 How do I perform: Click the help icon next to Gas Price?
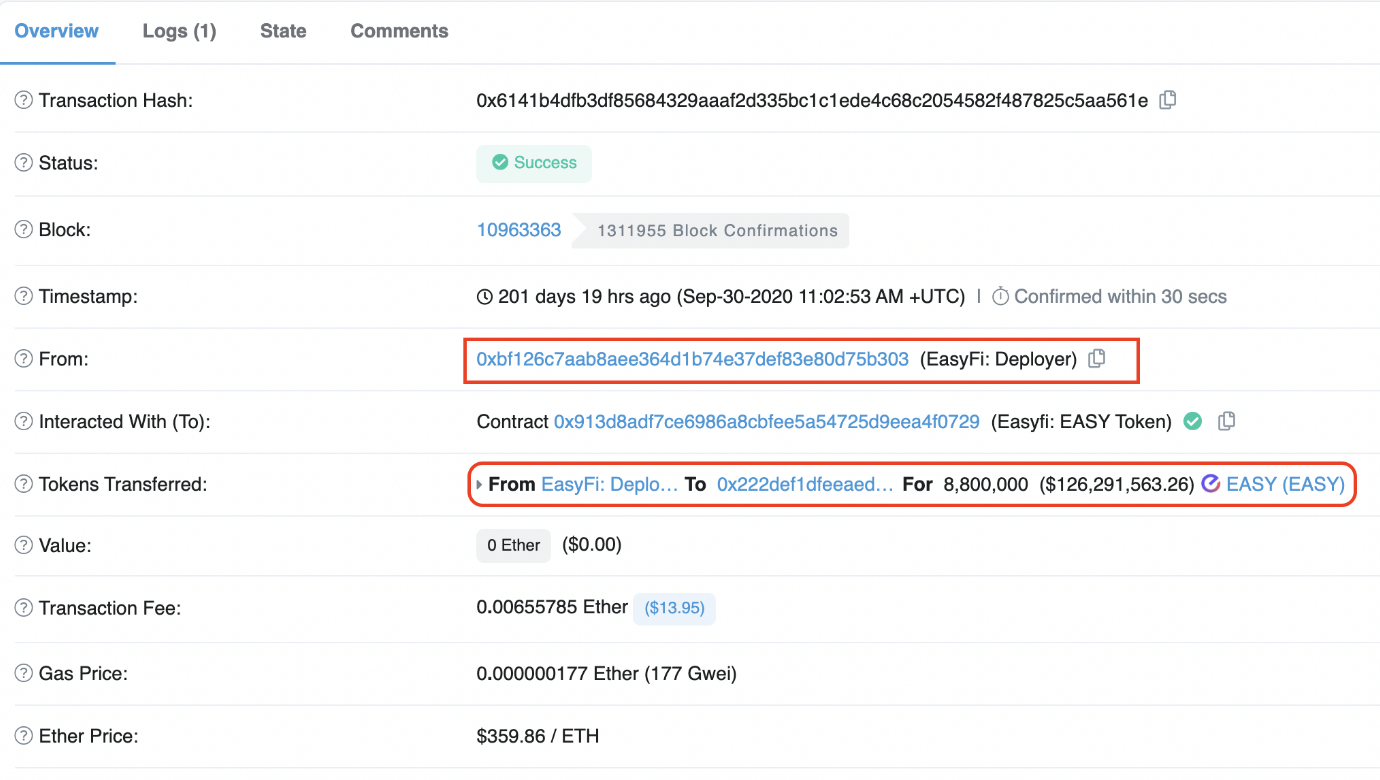(24, 674)
